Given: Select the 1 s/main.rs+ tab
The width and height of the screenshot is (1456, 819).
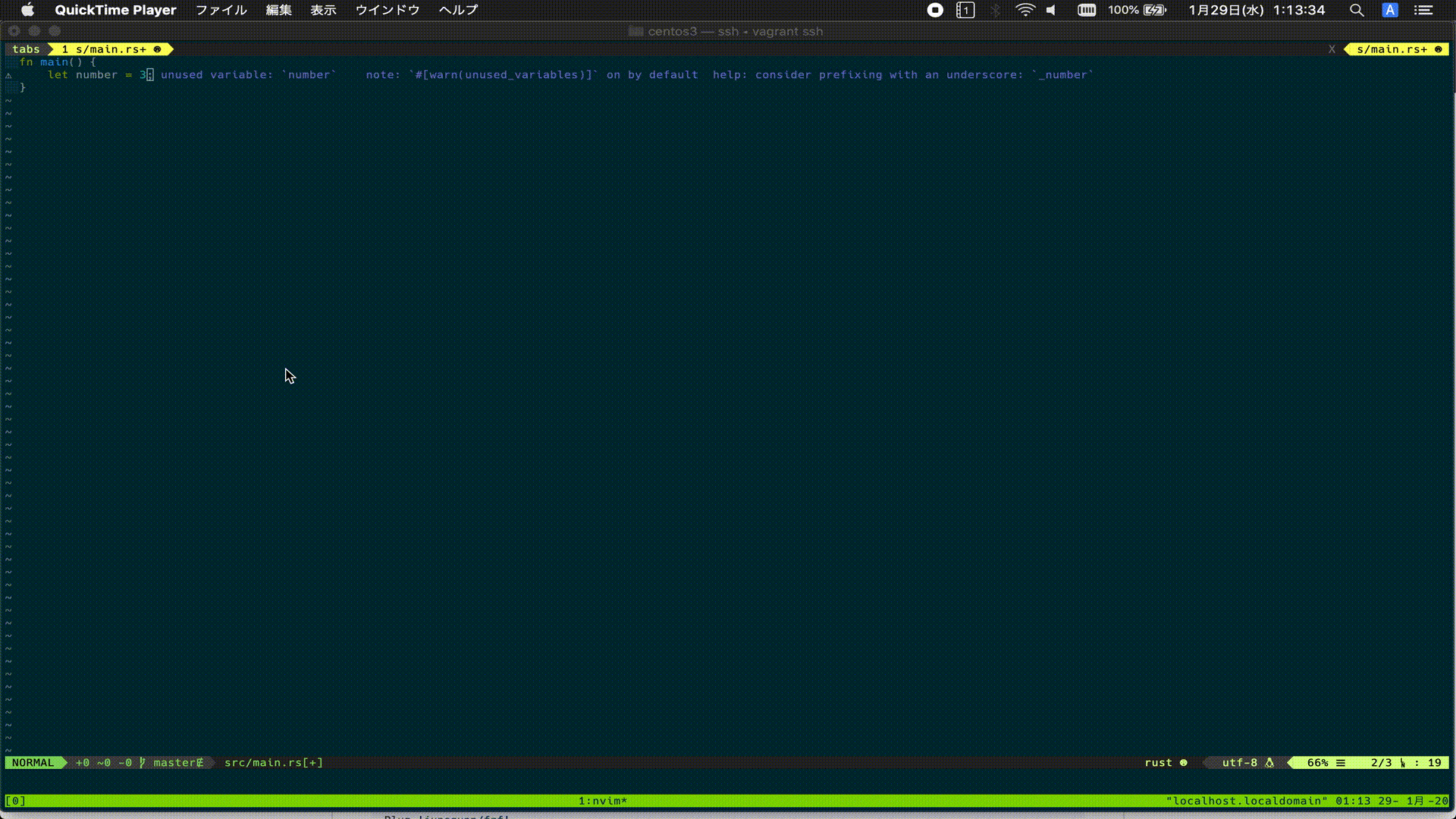Looking at the screenshot, I should pos(102,49).
